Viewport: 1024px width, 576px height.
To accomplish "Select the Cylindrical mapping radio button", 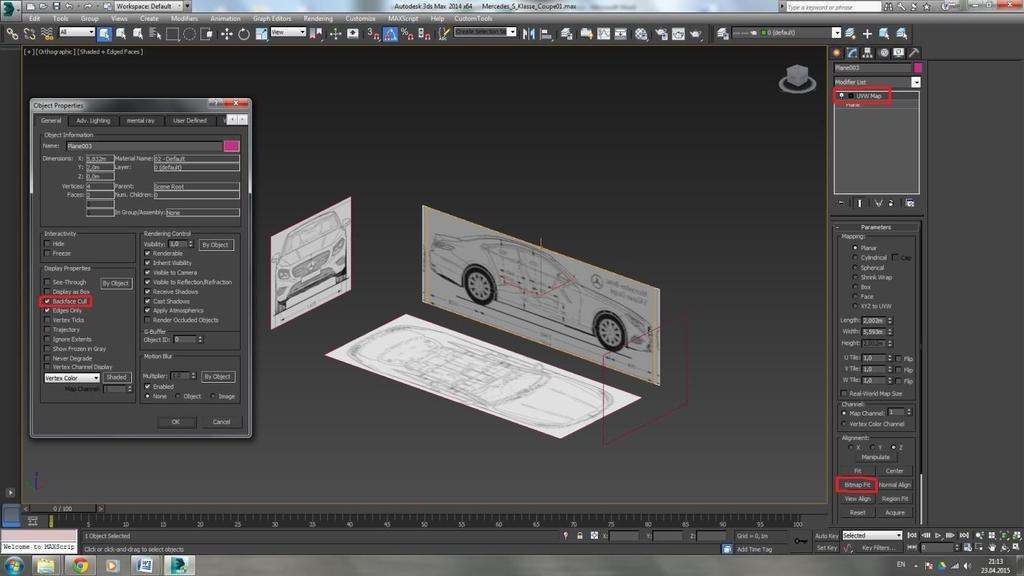I will (x=855, y=257).
